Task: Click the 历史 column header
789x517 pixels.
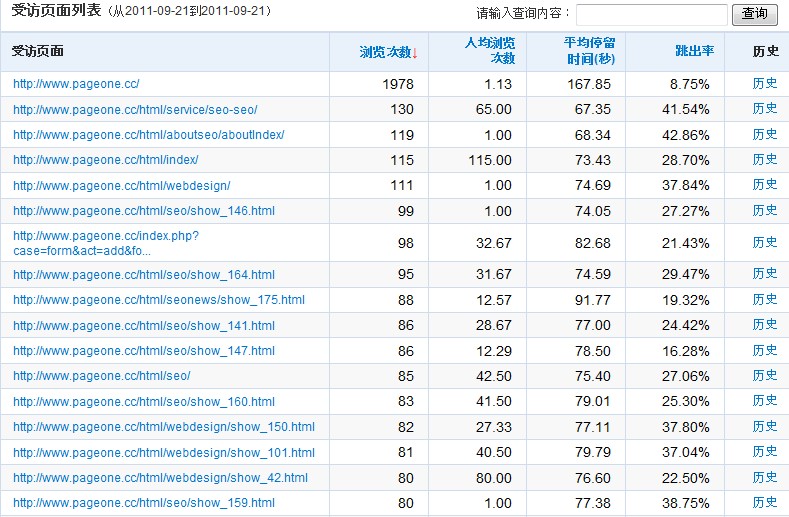Action: pyautogui.click(x=765, y=51)
